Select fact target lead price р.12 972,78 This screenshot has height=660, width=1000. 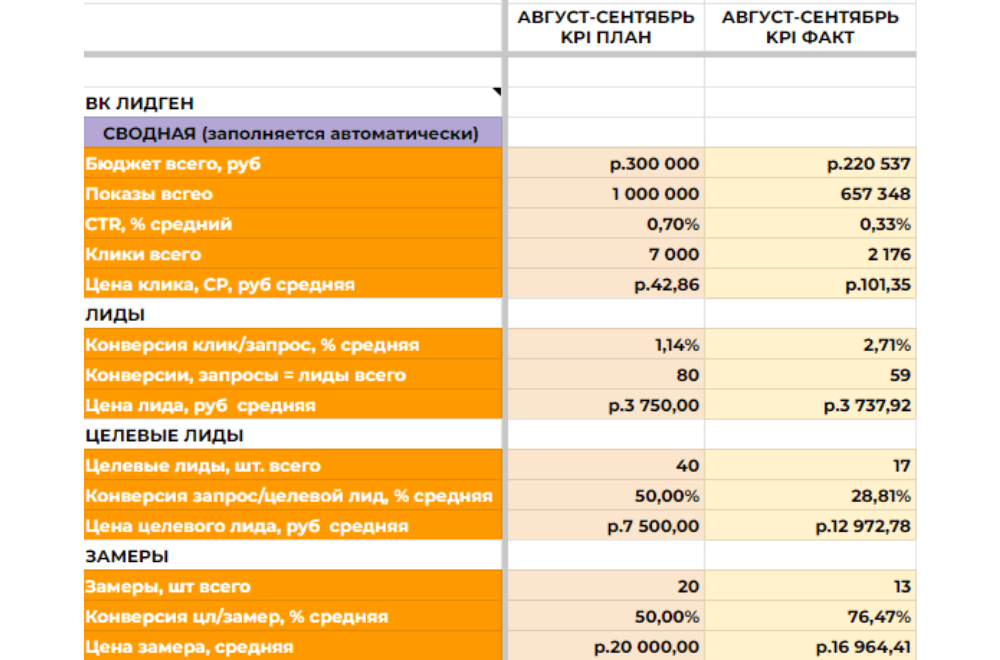pyautogui.click(x=810, y=525)
